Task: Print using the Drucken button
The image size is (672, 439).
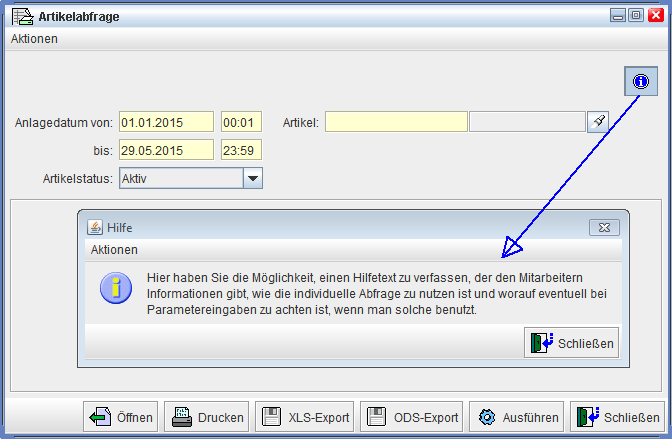Action: 205,417
